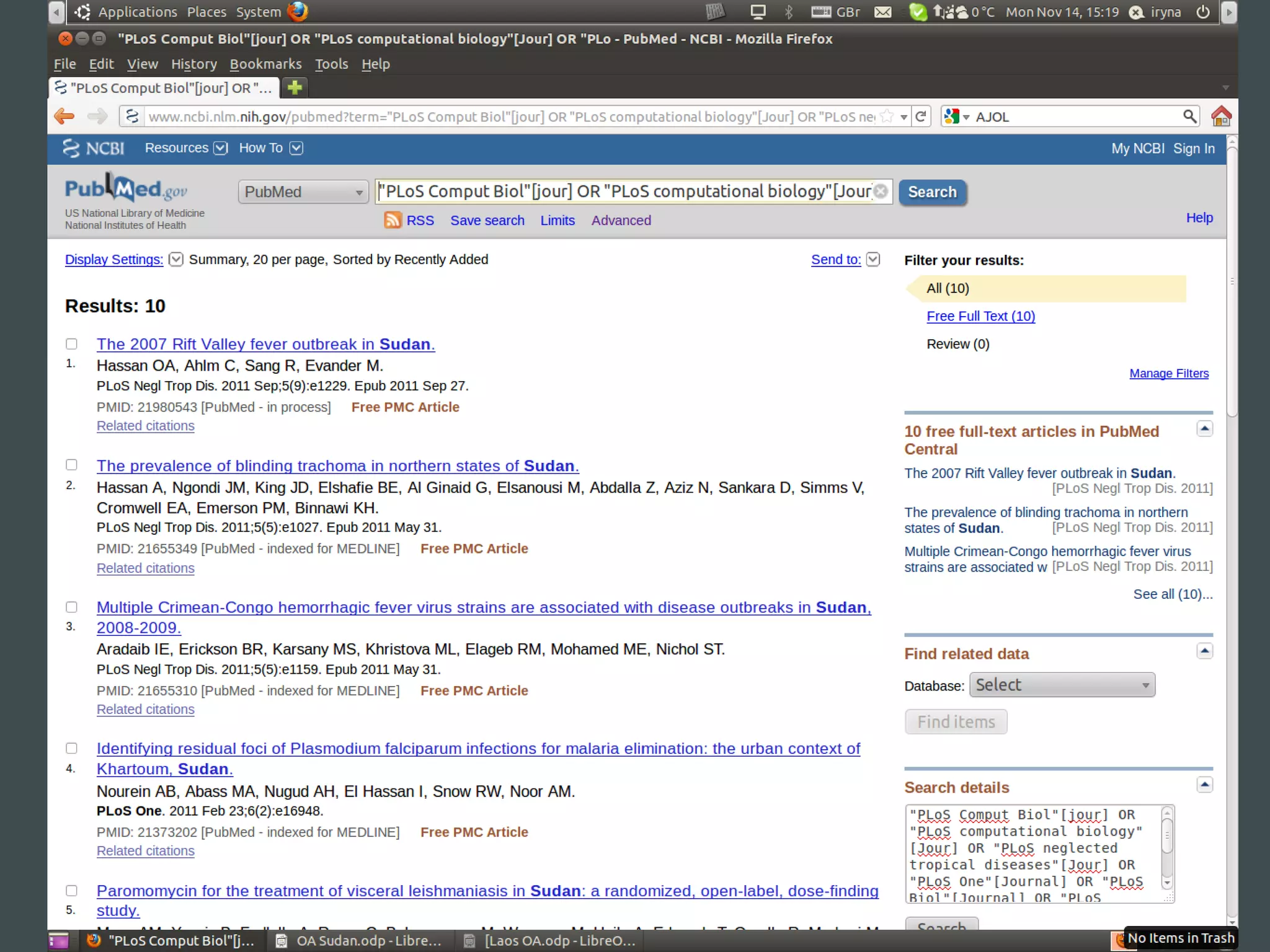Open a new tab with plus icon
Image resolution: width=1270 pixels, height=952 pixels.
pyautogui.click(x=295, y=87)
